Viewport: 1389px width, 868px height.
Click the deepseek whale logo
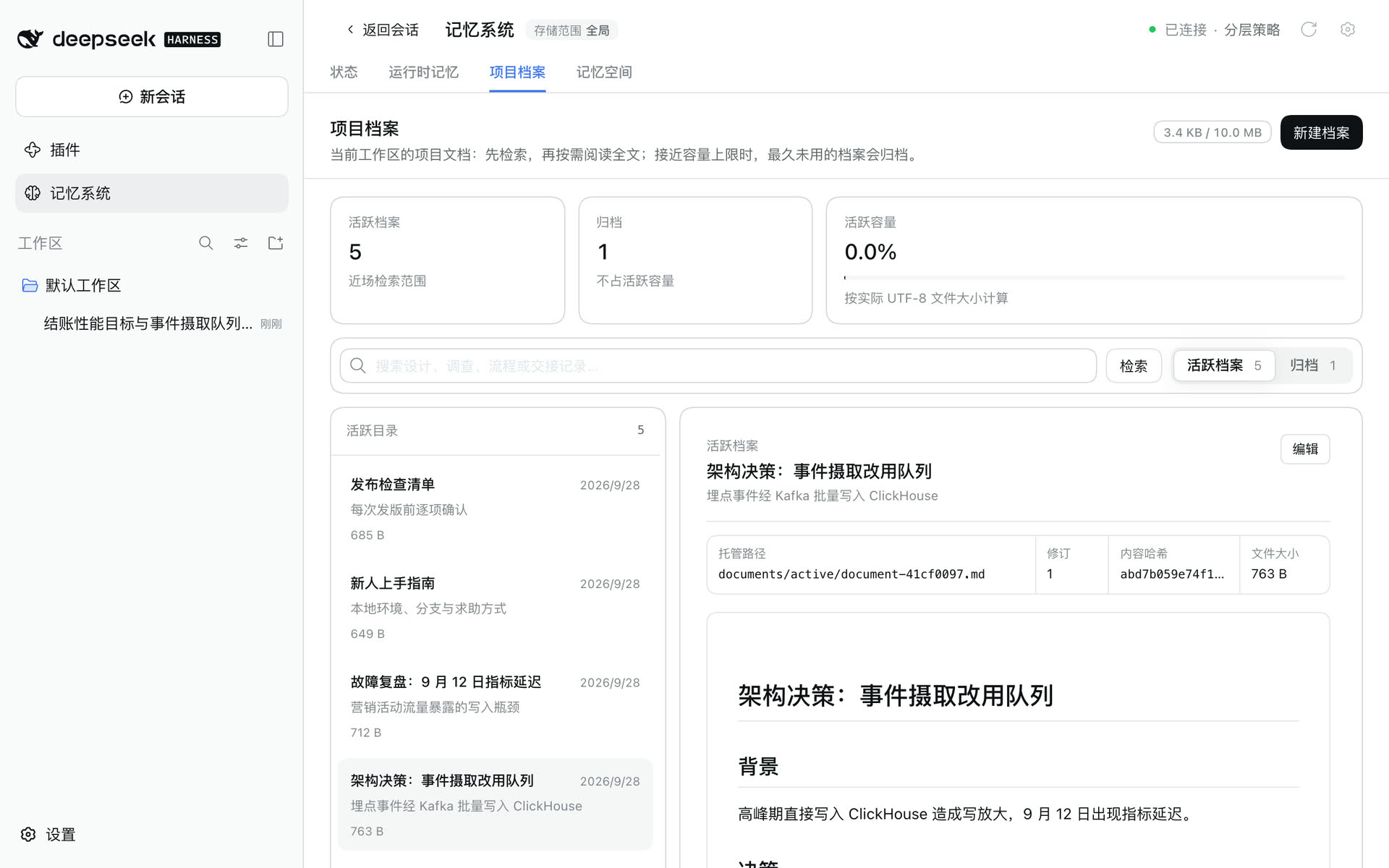pos(30,39)
